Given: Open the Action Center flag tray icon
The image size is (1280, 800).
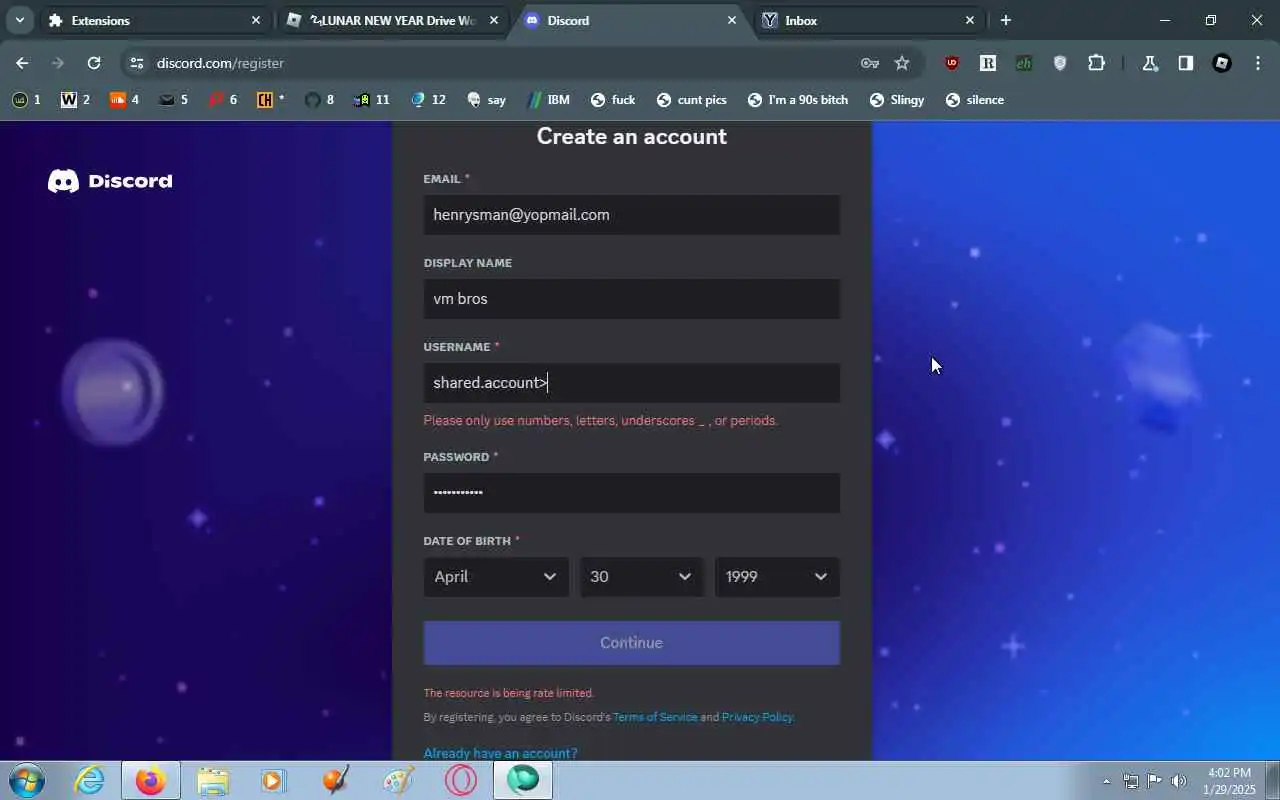Looking at the screenshot, I should (x=1154, y=781).
